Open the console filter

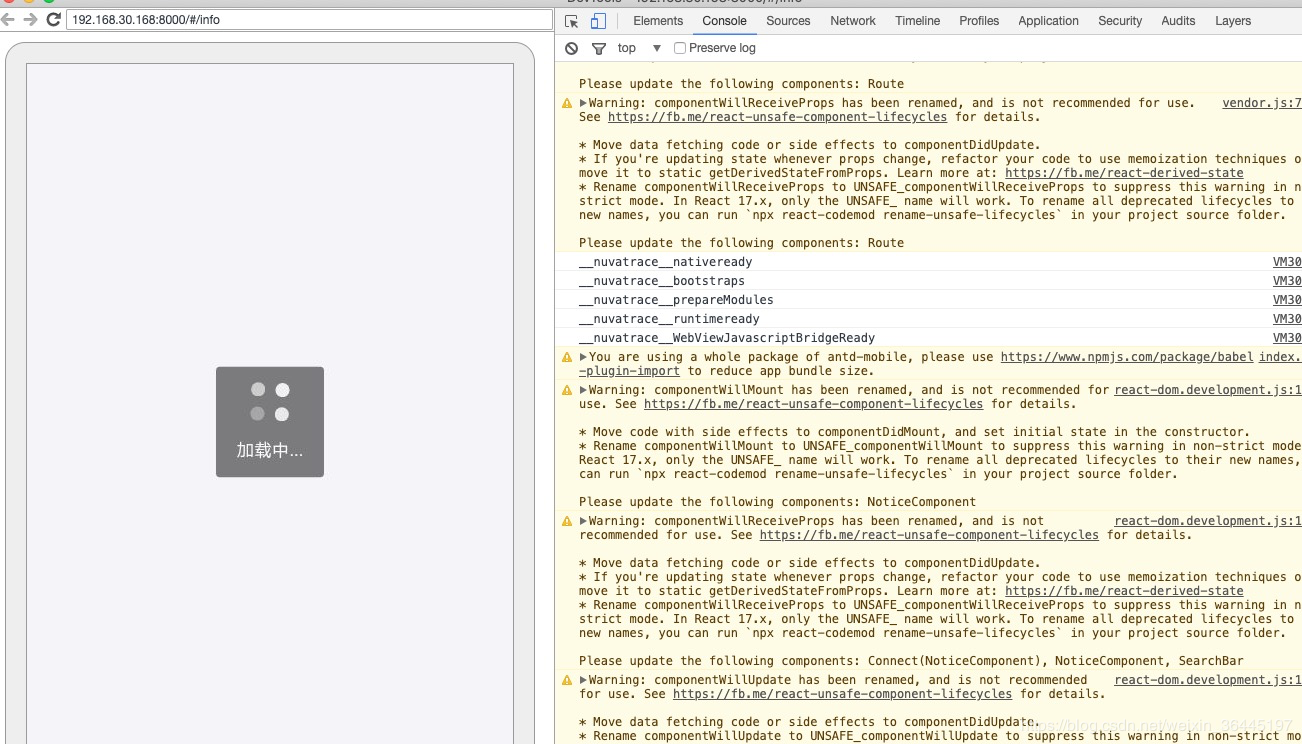[x=599, y=48]
